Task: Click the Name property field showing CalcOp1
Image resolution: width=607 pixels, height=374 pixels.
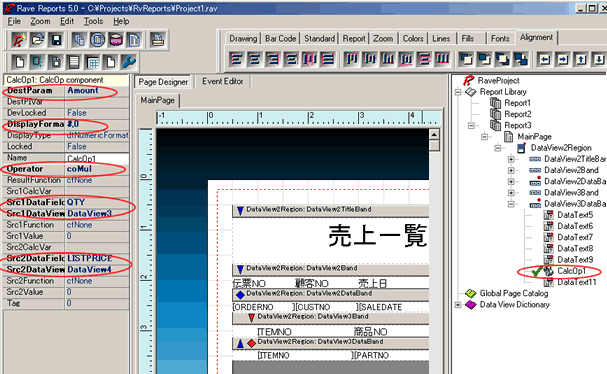Action: 97,158
